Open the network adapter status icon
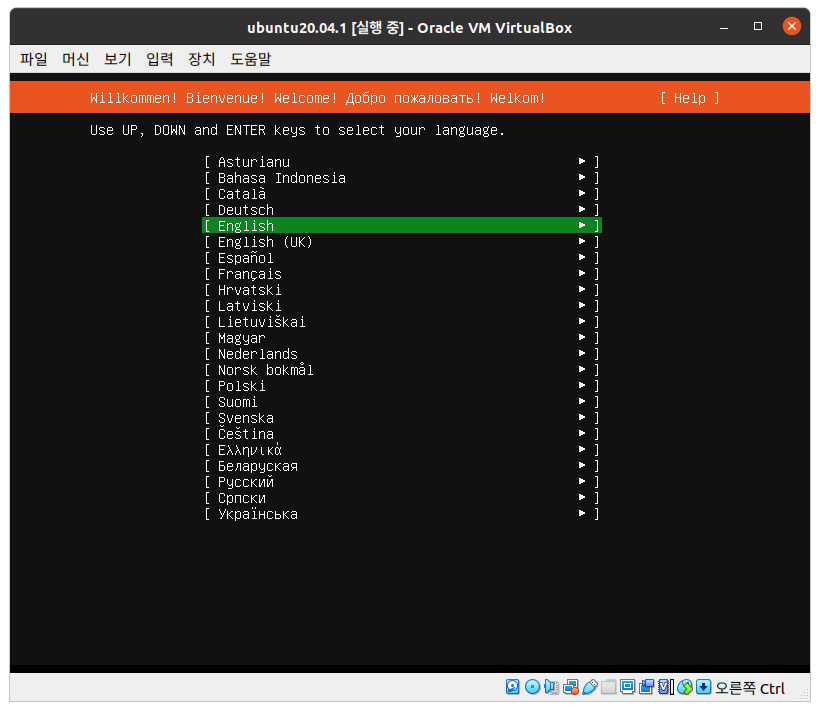The width and height of the screenshot is (820, 711). tap(571, 687)
